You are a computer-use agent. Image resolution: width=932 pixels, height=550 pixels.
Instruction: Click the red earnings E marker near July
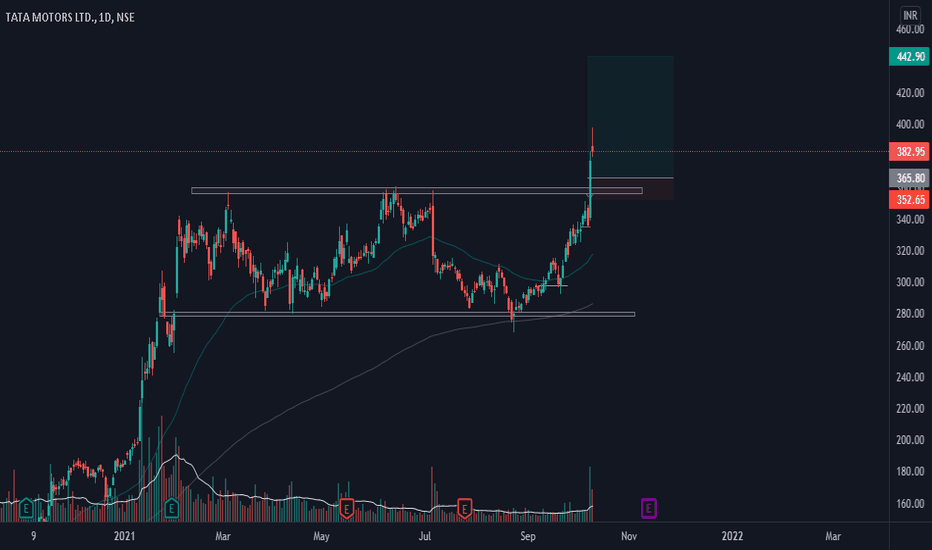click(x=464, y=508)
